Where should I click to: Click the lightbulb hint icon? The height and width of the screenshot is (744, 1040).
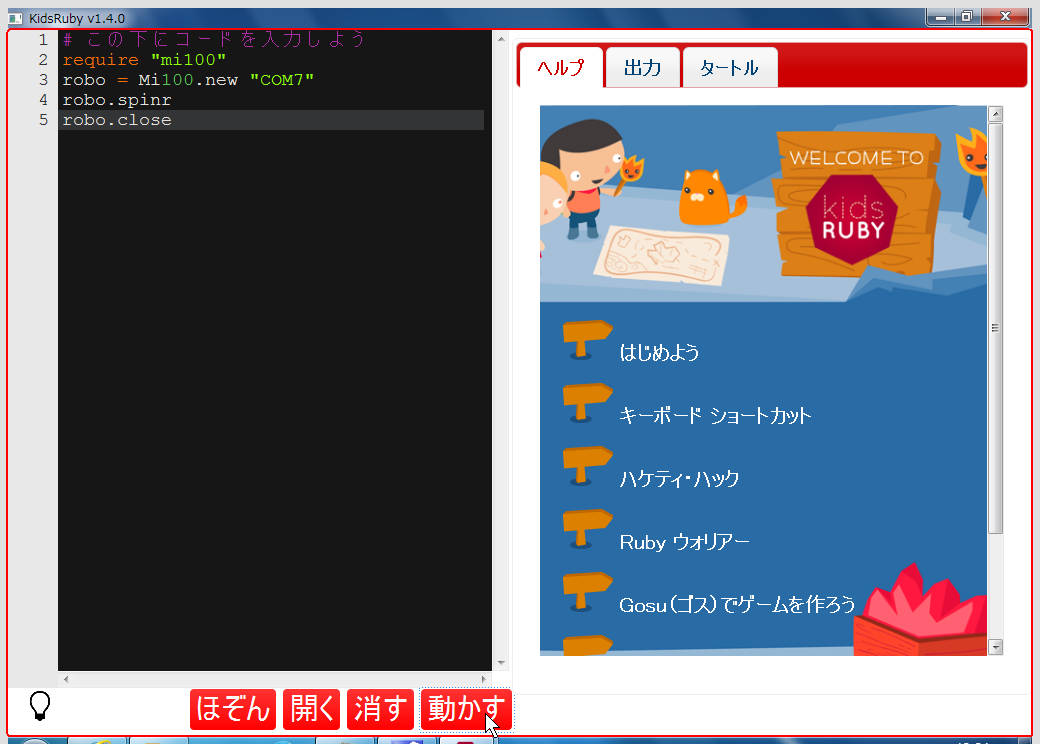tap(40, 706)
